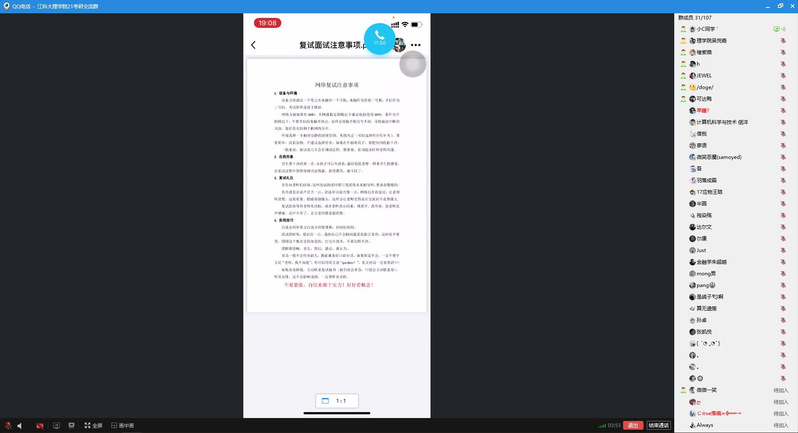Select member JEWEL in the list

pos(704,75)
